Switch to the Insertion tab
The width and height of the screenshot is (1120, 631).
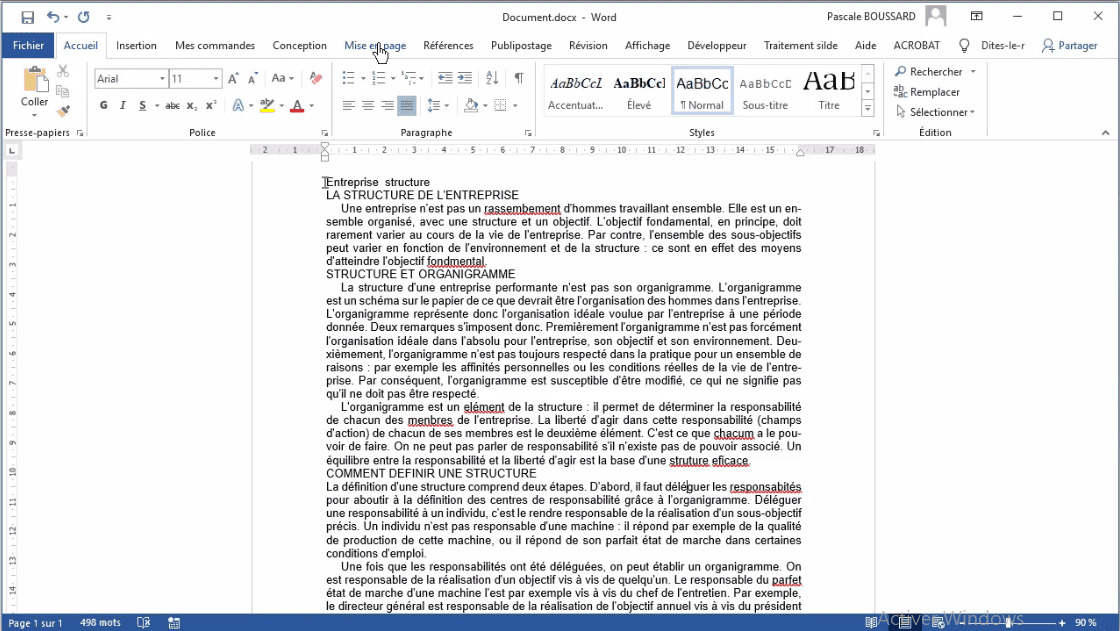point(136,45)
